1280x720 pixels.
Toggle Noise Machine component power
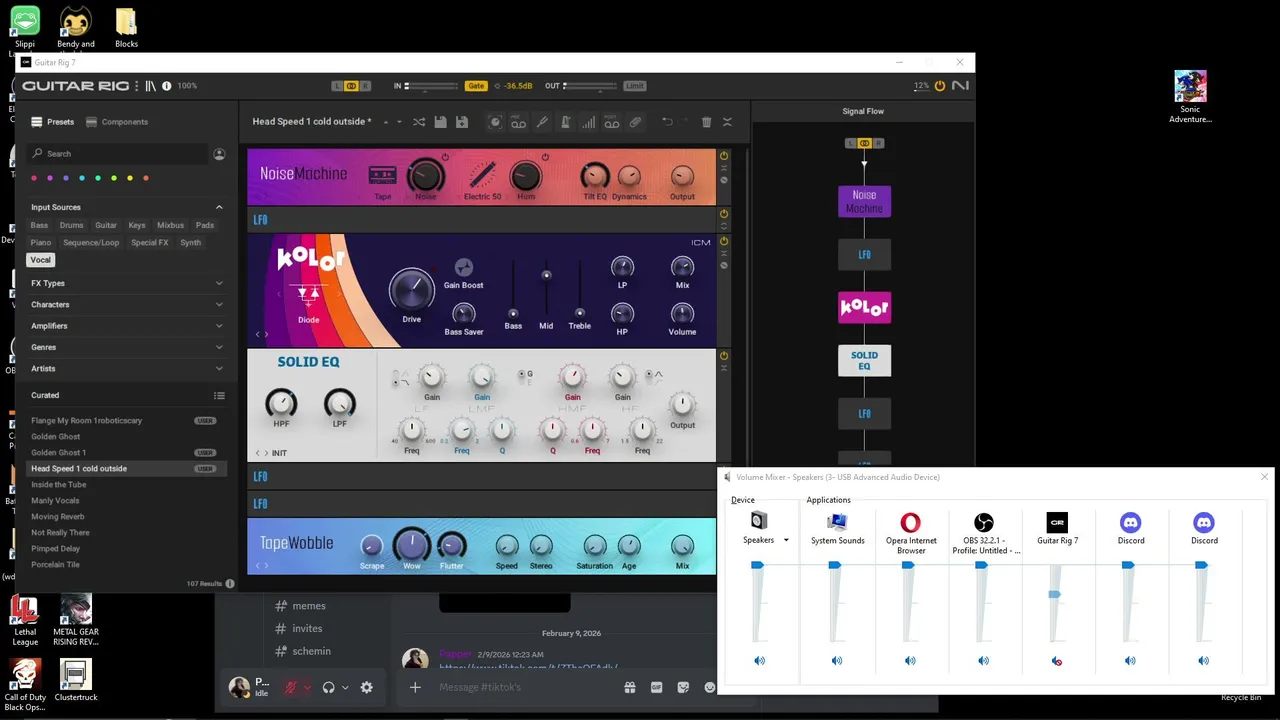pyautogui.click(x=724, y=156)
